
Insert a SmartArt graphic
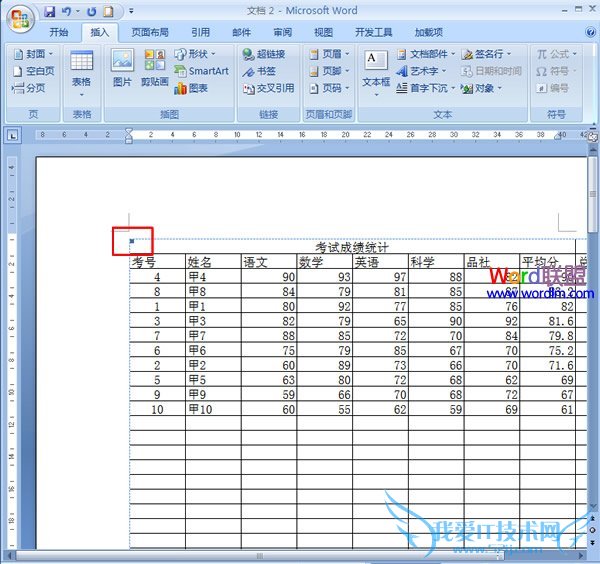pos(201,71)
